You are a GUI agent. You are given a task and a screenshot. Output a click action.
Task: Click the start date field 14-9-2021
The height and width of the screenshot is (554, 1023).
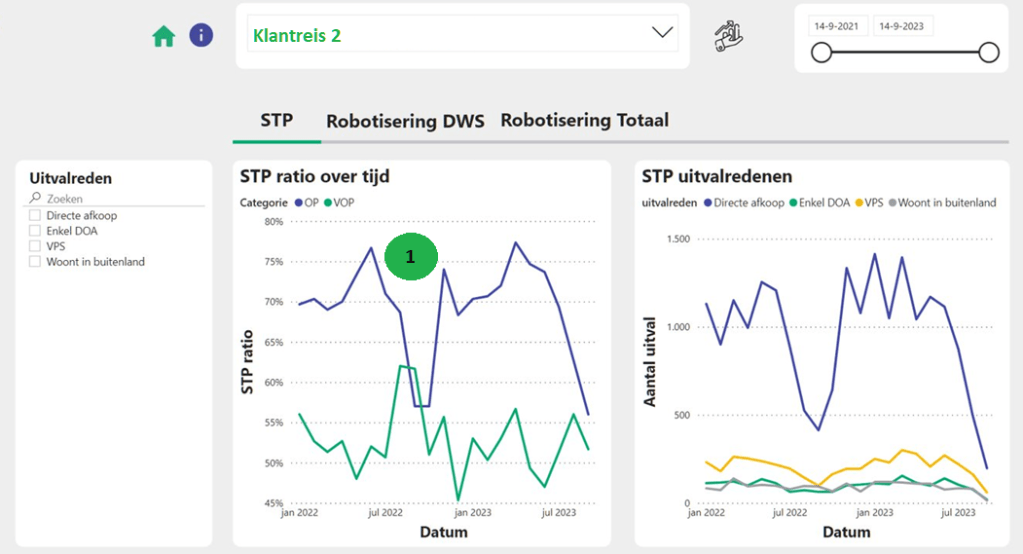pyautogui.click(x=838, y=25)
